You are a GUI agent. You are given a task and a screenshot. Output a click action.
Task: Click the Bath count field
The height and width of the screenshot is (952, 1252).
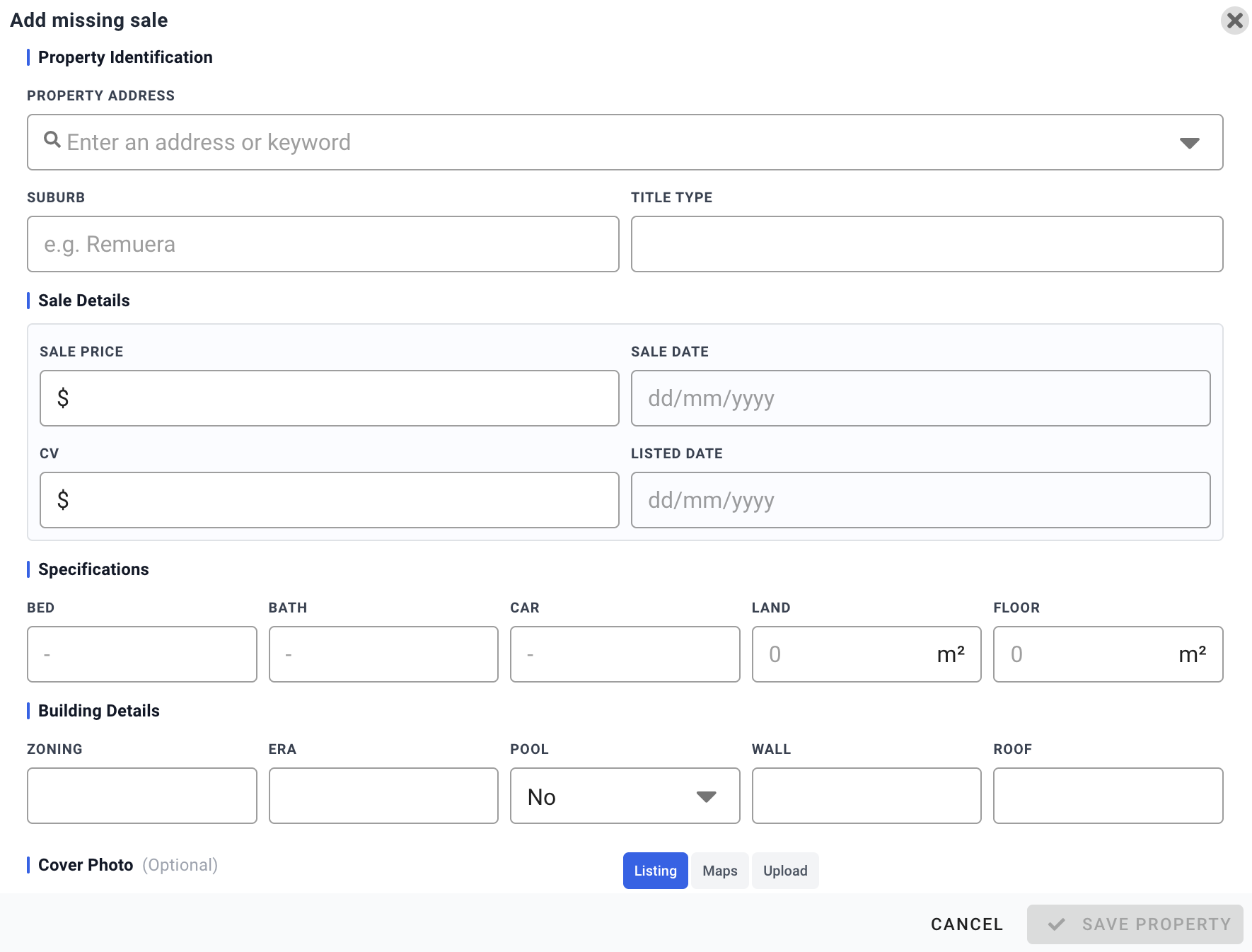(383, 654)
